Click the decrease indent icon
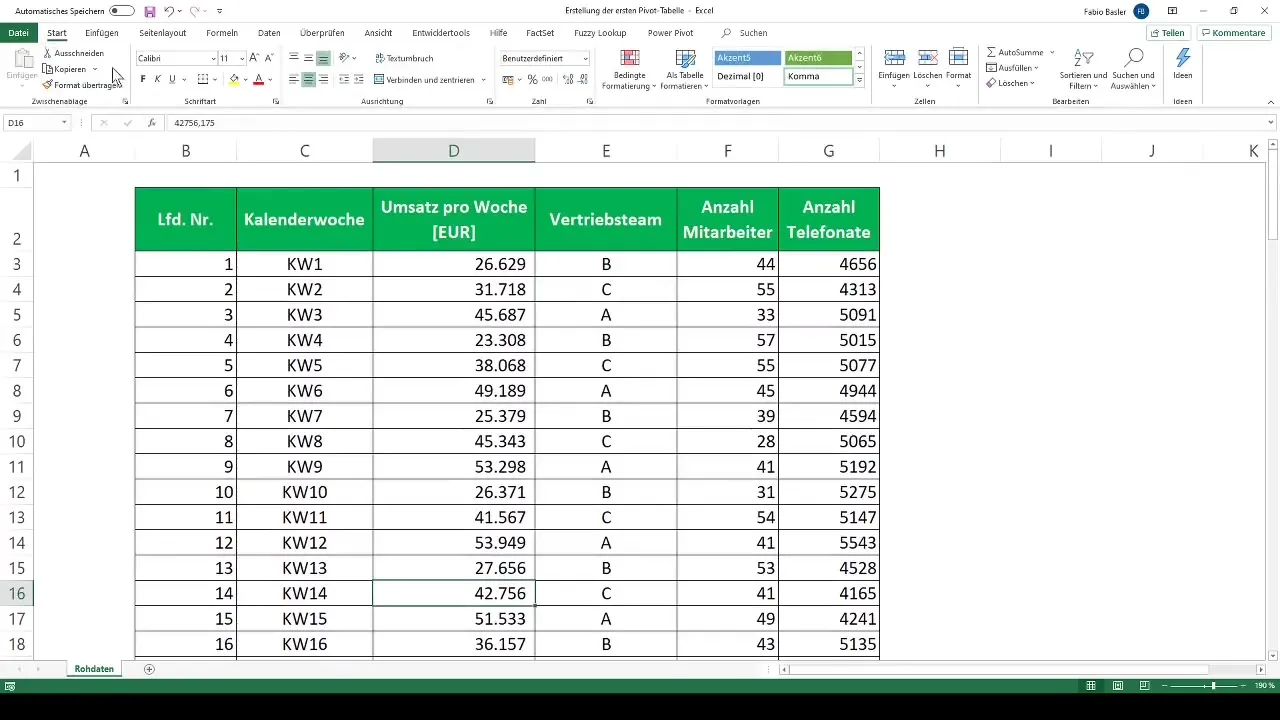Screen dimensions: 1280x720 coord(344,79)
